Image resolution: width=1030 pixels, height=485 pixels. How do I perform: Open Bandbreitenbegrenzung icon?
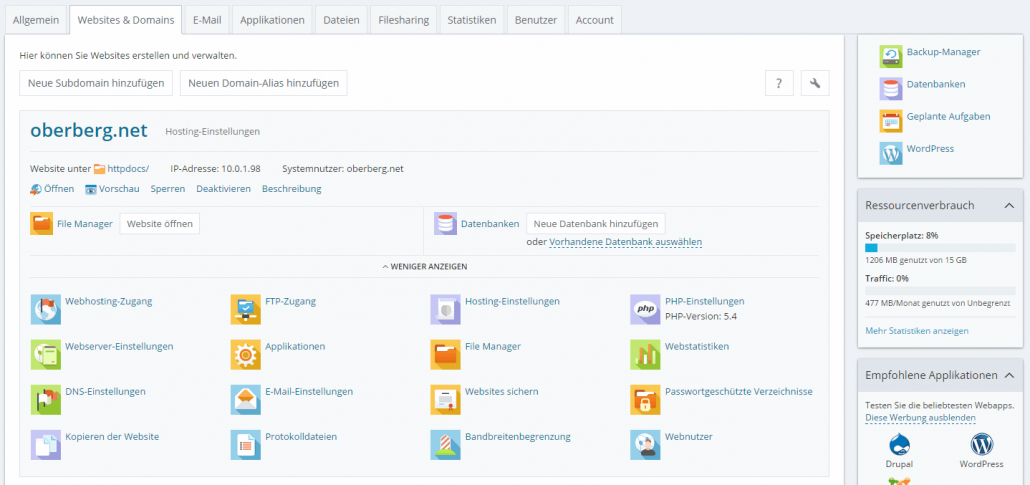click(x=446, y=445)
